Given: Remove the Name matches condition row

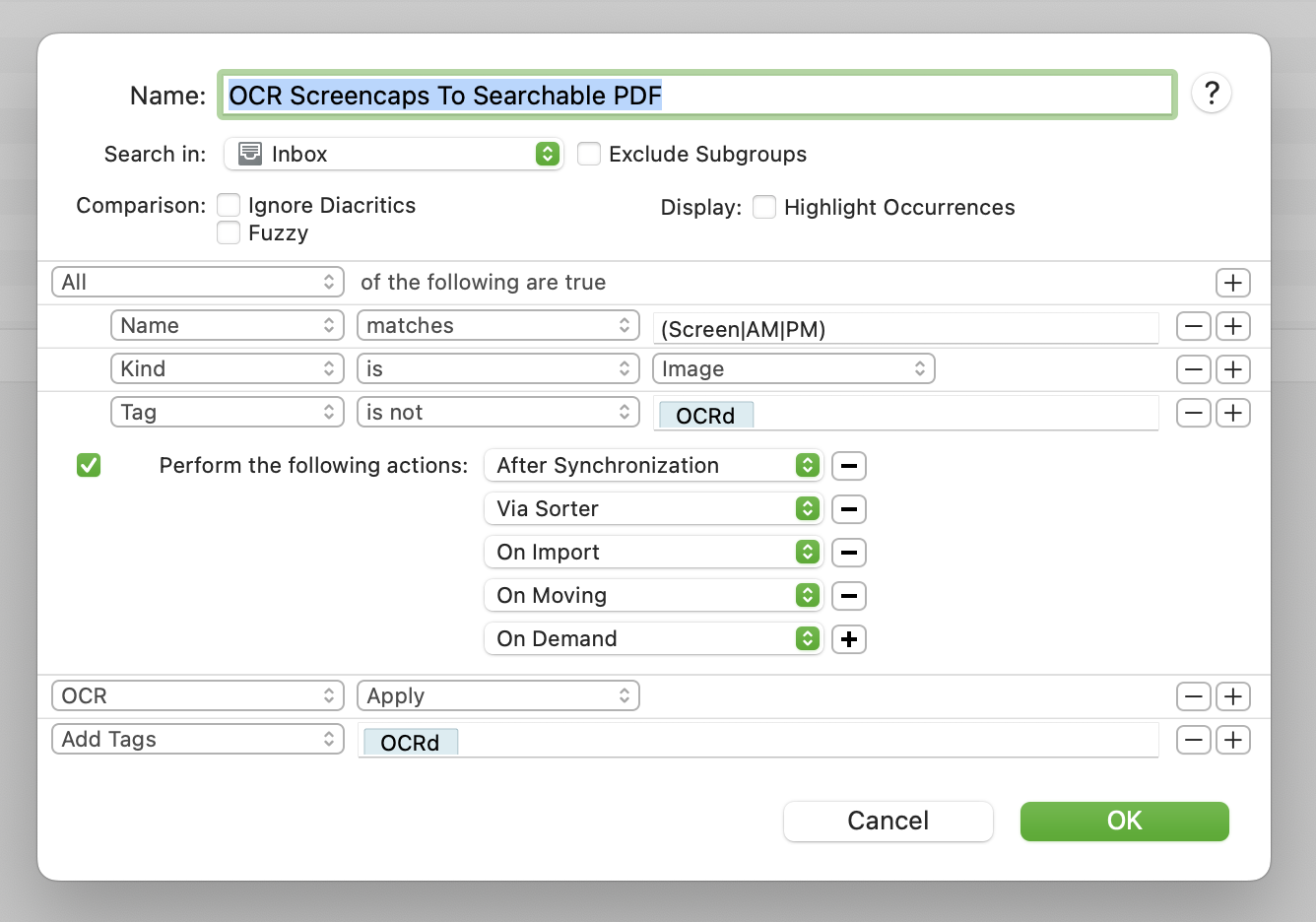Looking at the screenshot, I should [x=1193, y=326].
